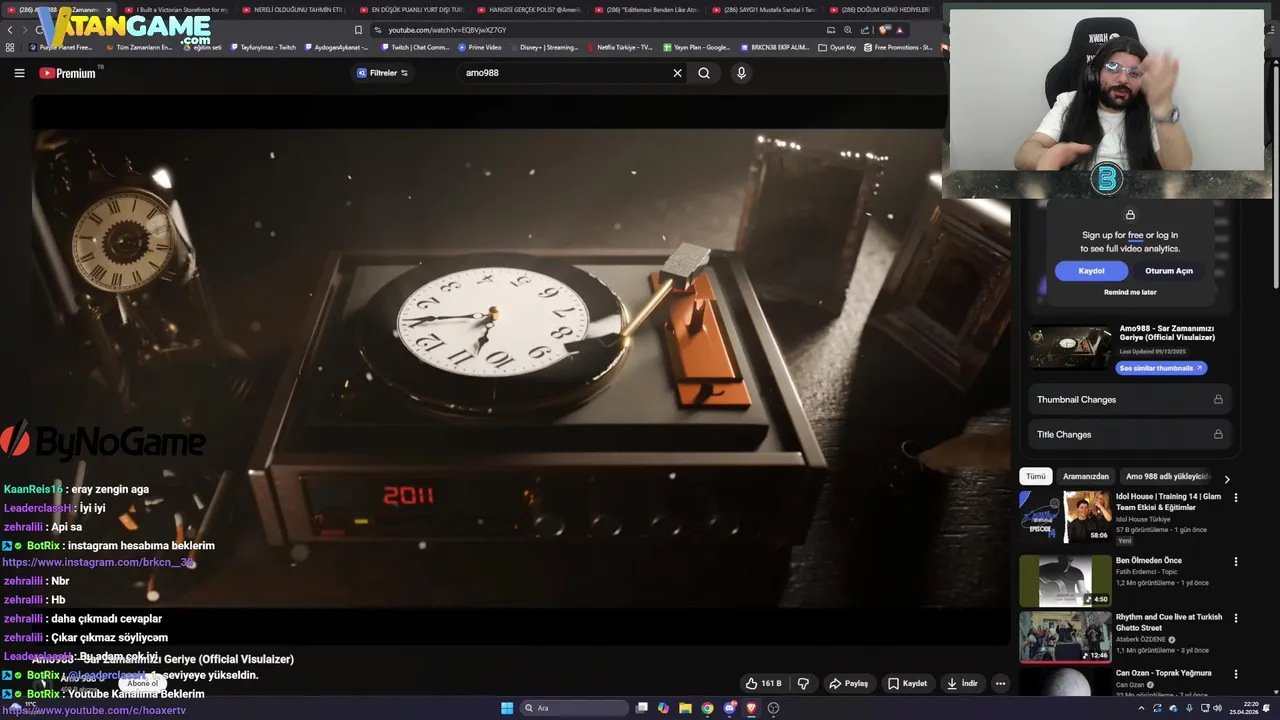
Task: Click Oturum Açın login button
Action: (x=1169, y=271)
